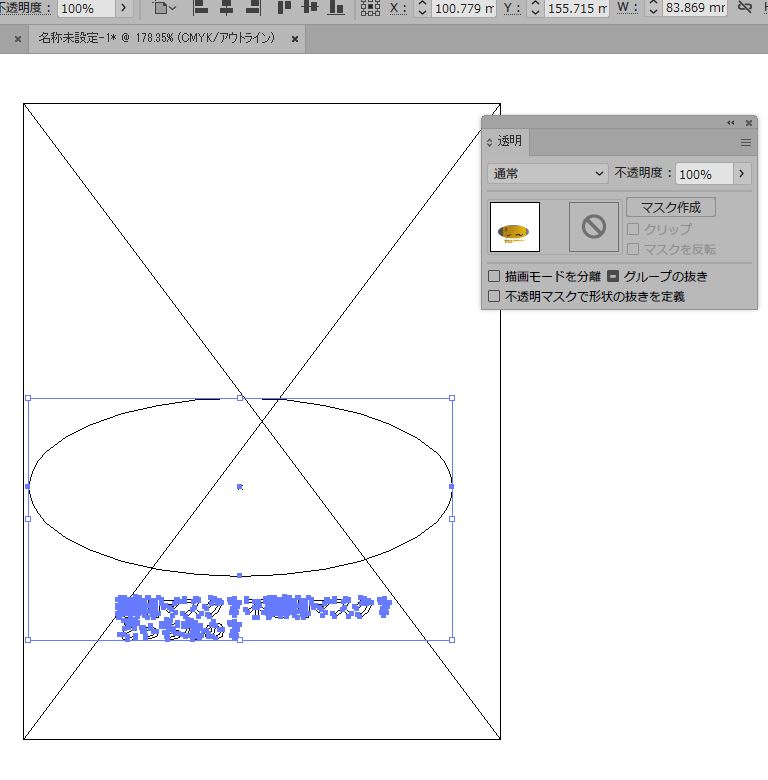Open the align-to dropdown in the control bar
768x780 pixels.
164,8
